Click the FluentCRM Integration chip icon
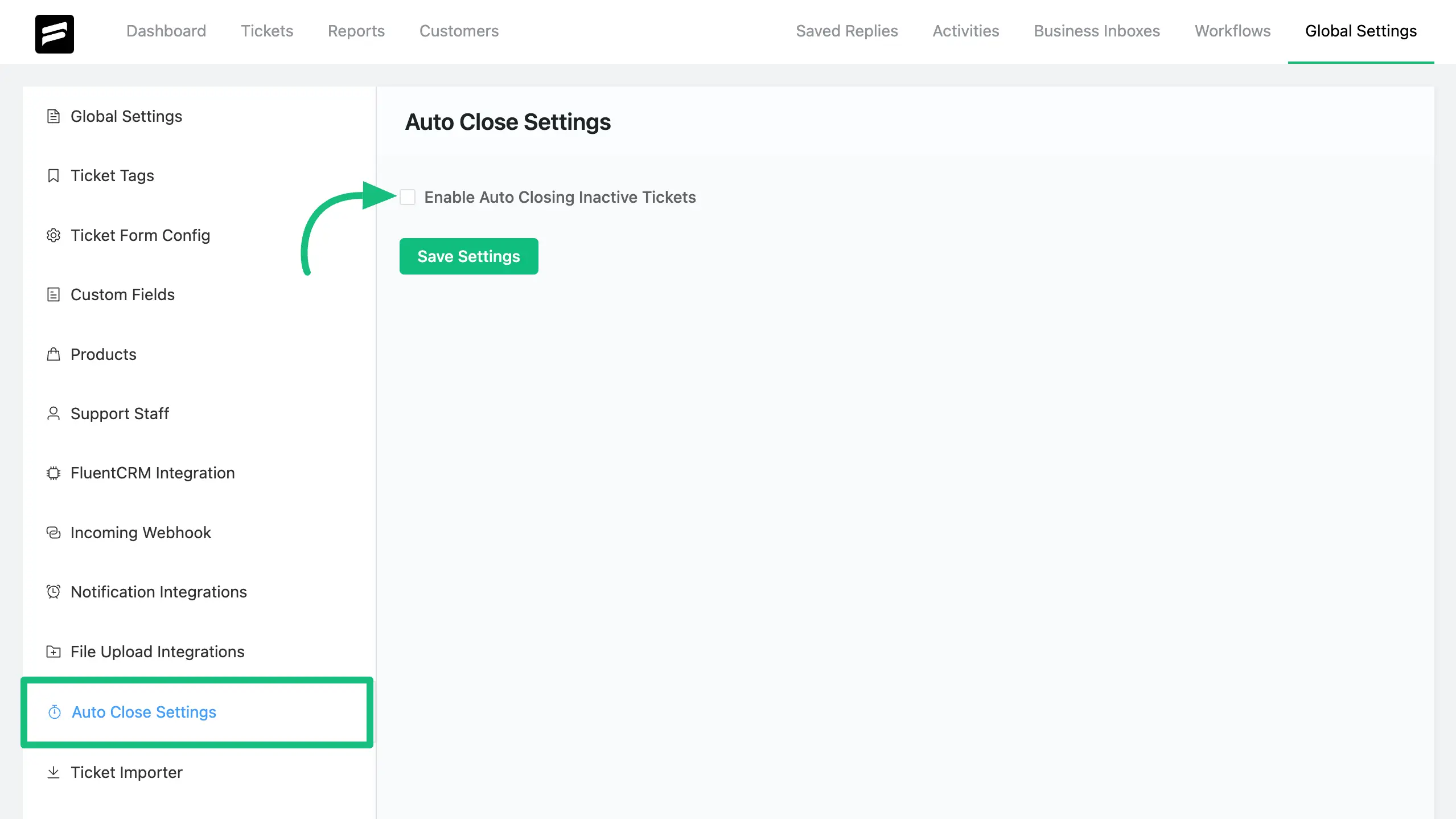1456x819 pixels. coord(54,473)
